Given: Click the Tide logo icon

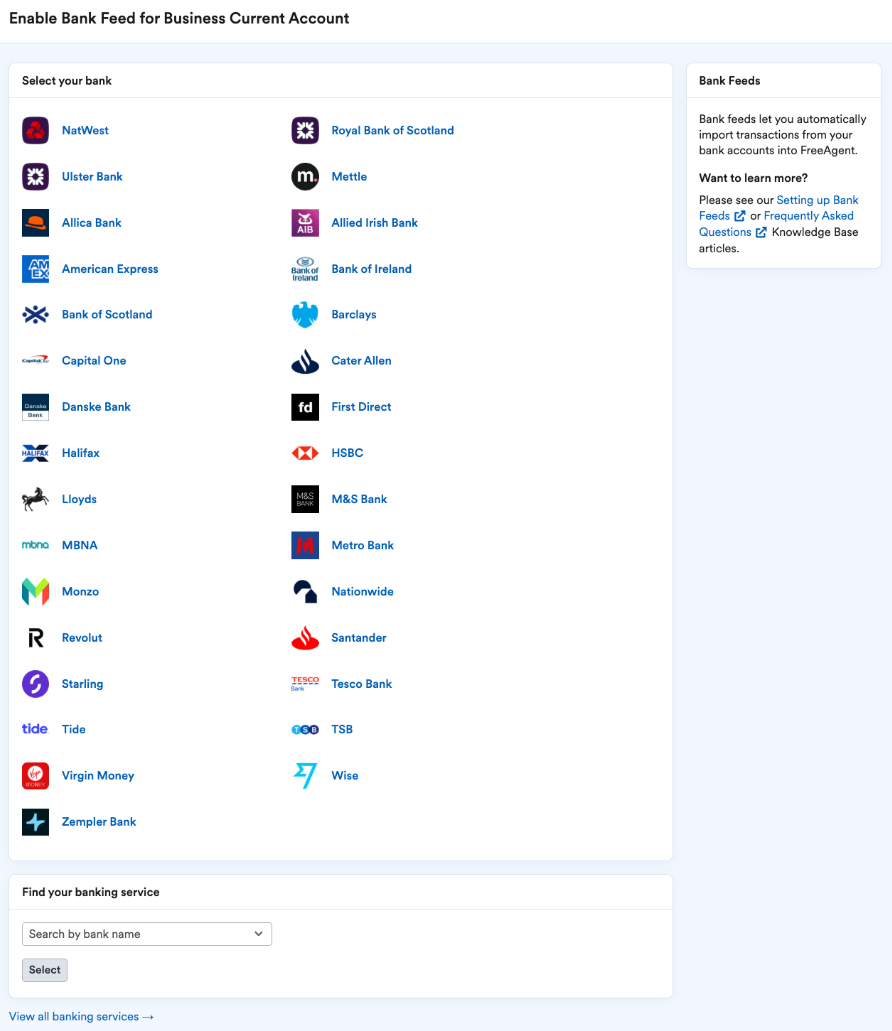Looking at the screenshot, I should pyautogui.click(x=35, y=729).
